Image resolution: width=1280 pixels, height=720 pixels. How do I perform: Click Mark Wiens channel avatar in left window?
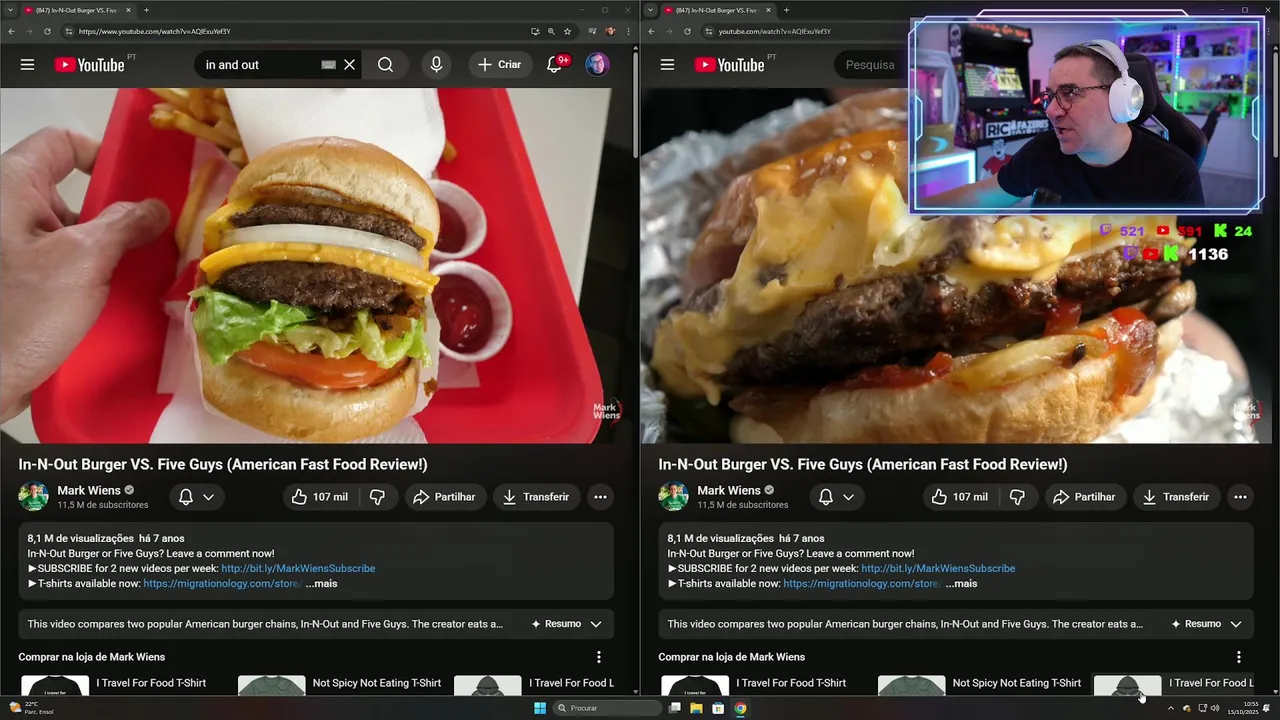click(33, 497)
